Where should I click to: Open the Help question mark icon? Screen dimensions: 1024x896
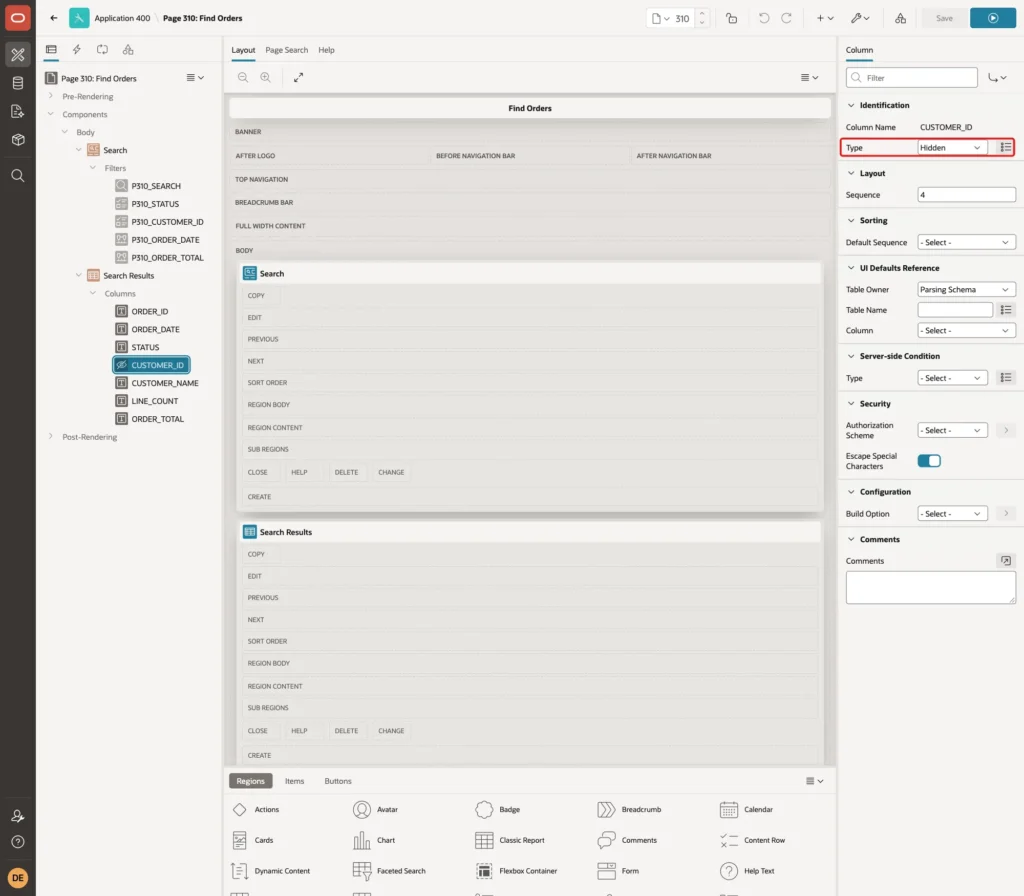(18, 842)
